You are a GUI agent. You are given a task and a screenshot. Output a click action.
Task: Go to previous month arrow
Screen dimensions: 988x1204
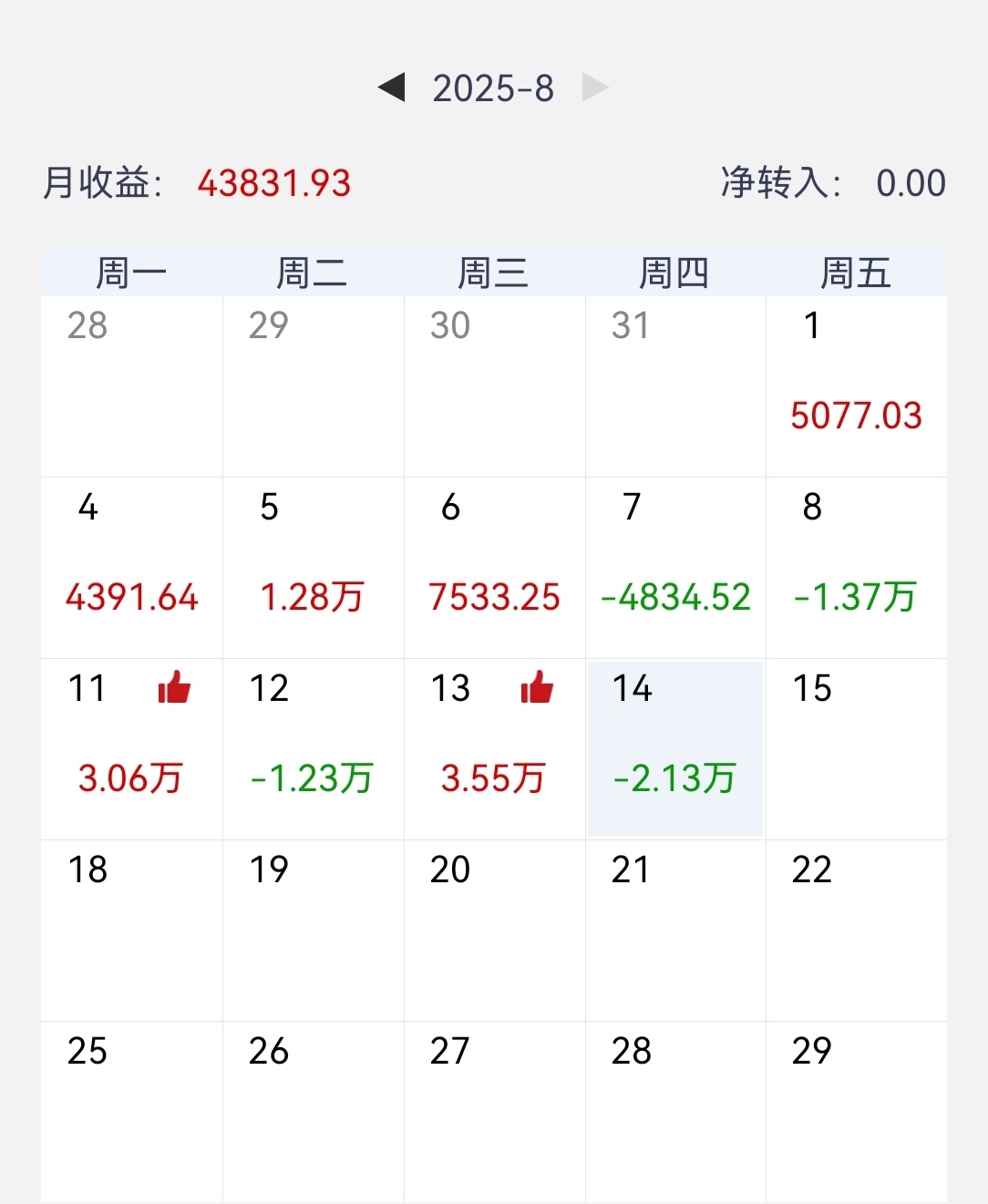pos(392,88)
